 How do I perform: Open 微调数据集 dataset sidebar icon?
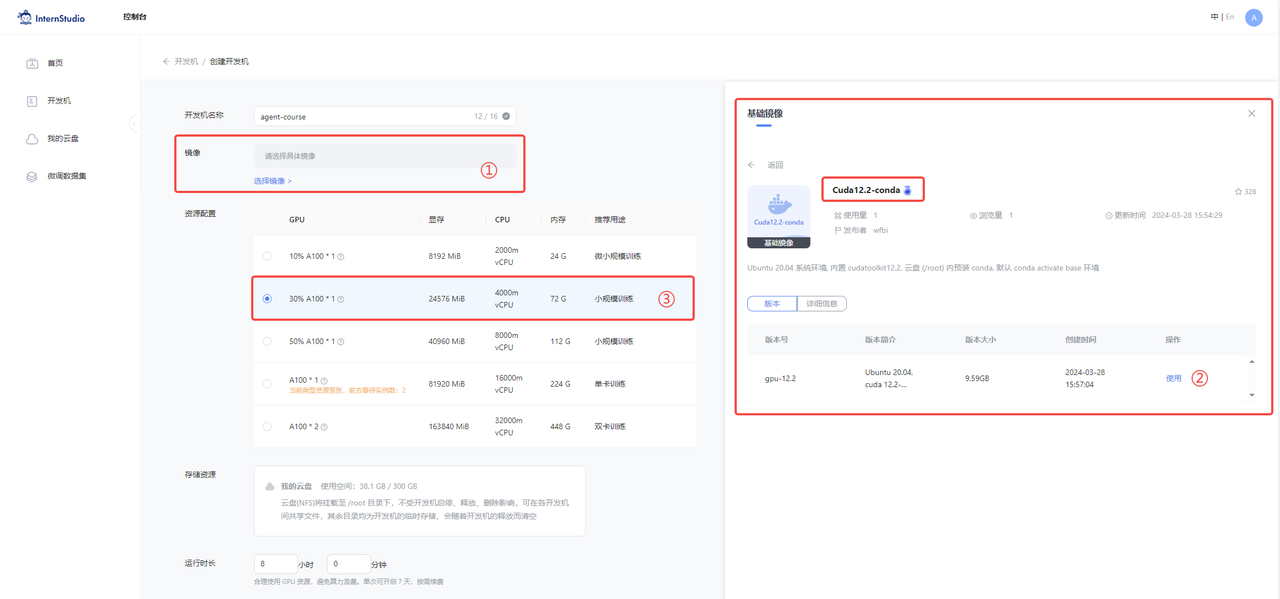(32, 176)
